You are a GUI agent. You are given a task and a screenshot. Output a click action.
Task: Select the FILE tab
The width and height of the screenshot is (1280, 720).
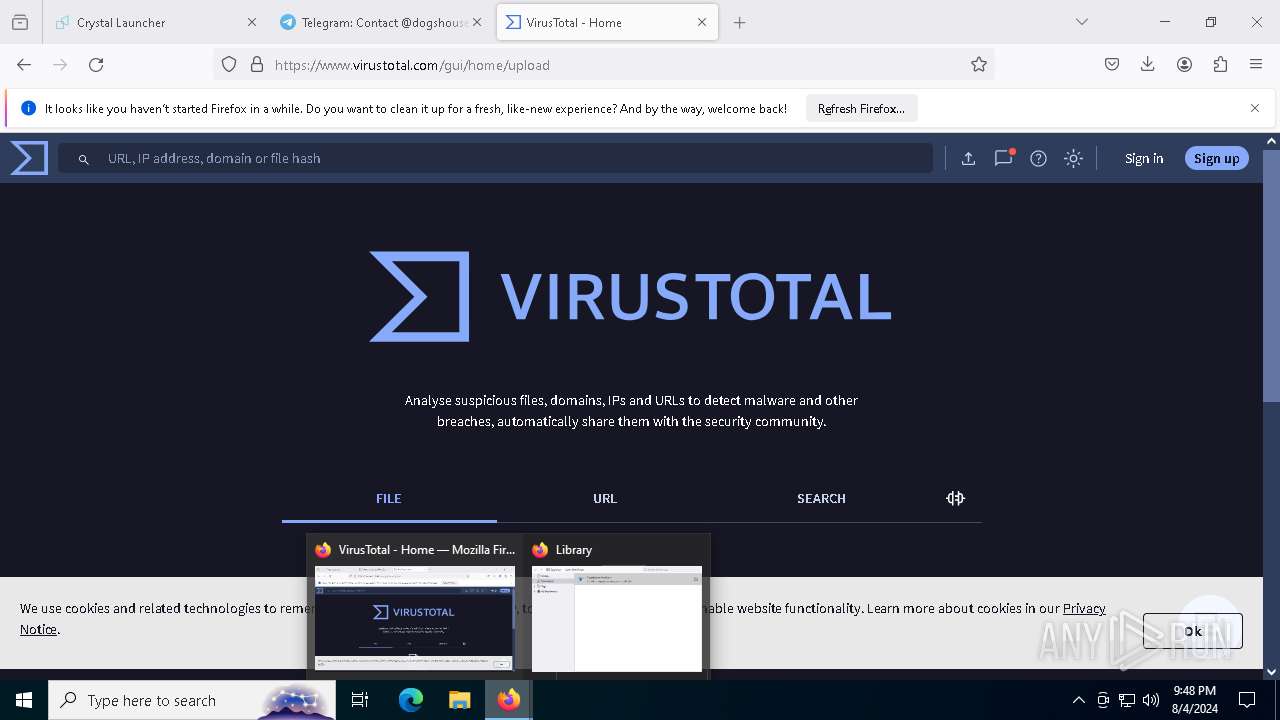pos(389,498)
